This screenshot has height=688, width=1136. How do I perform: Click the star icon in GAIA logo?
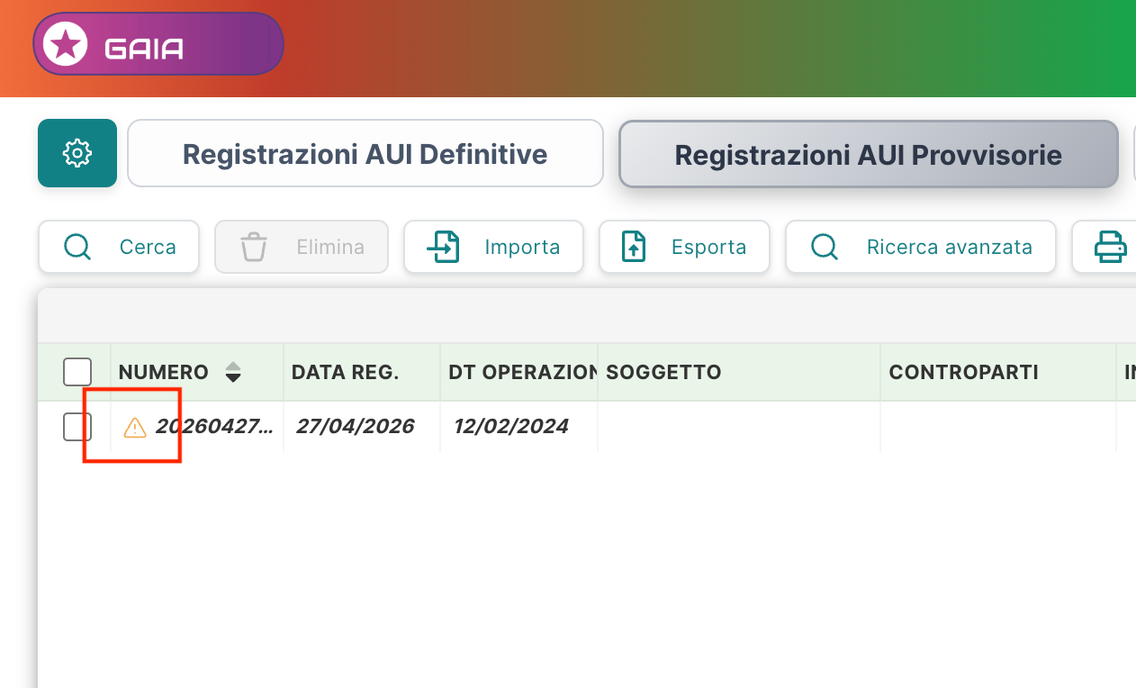[x=65, y=44]
